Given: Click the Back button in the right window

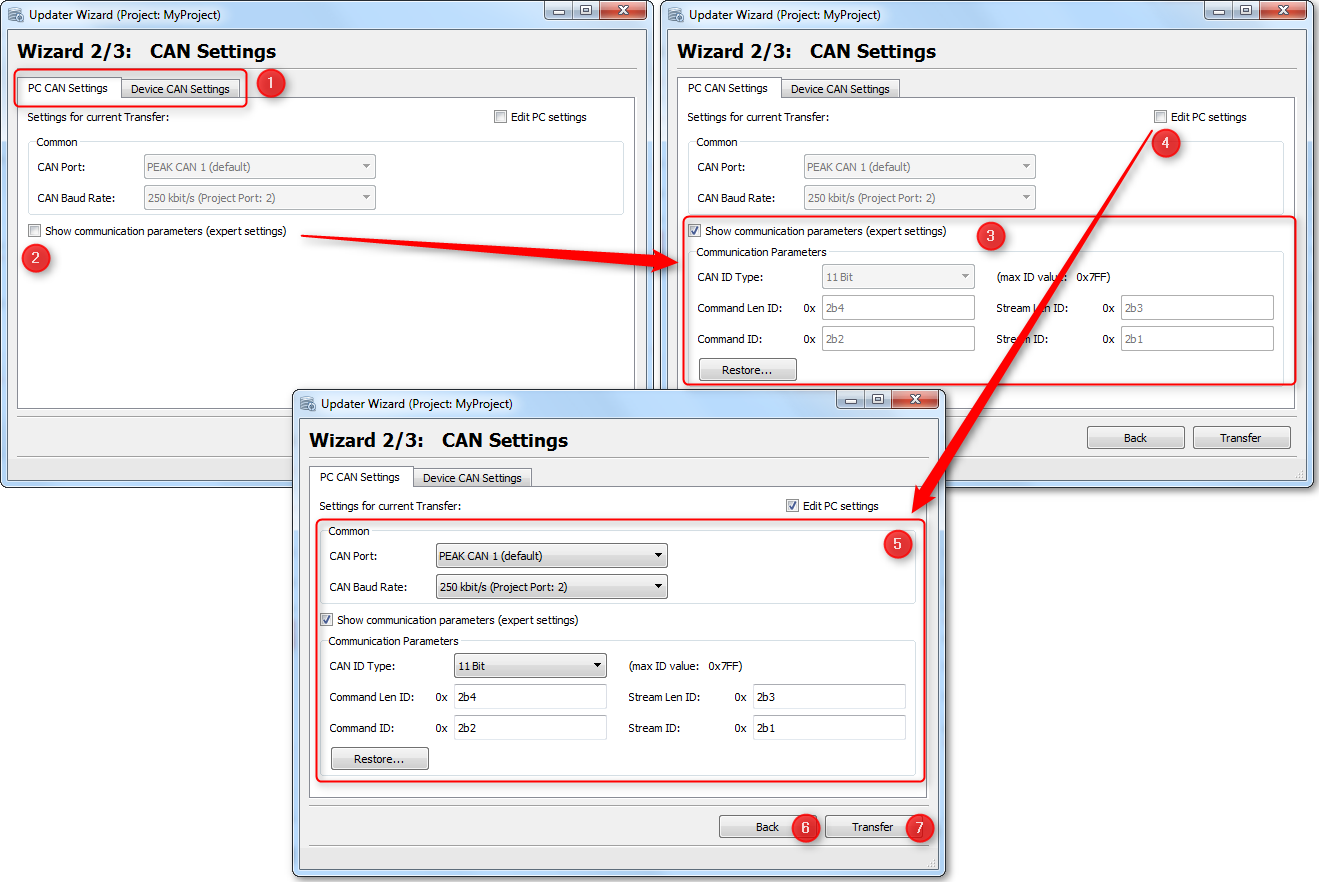Looking at the screenshot, I should [1135, 437].
